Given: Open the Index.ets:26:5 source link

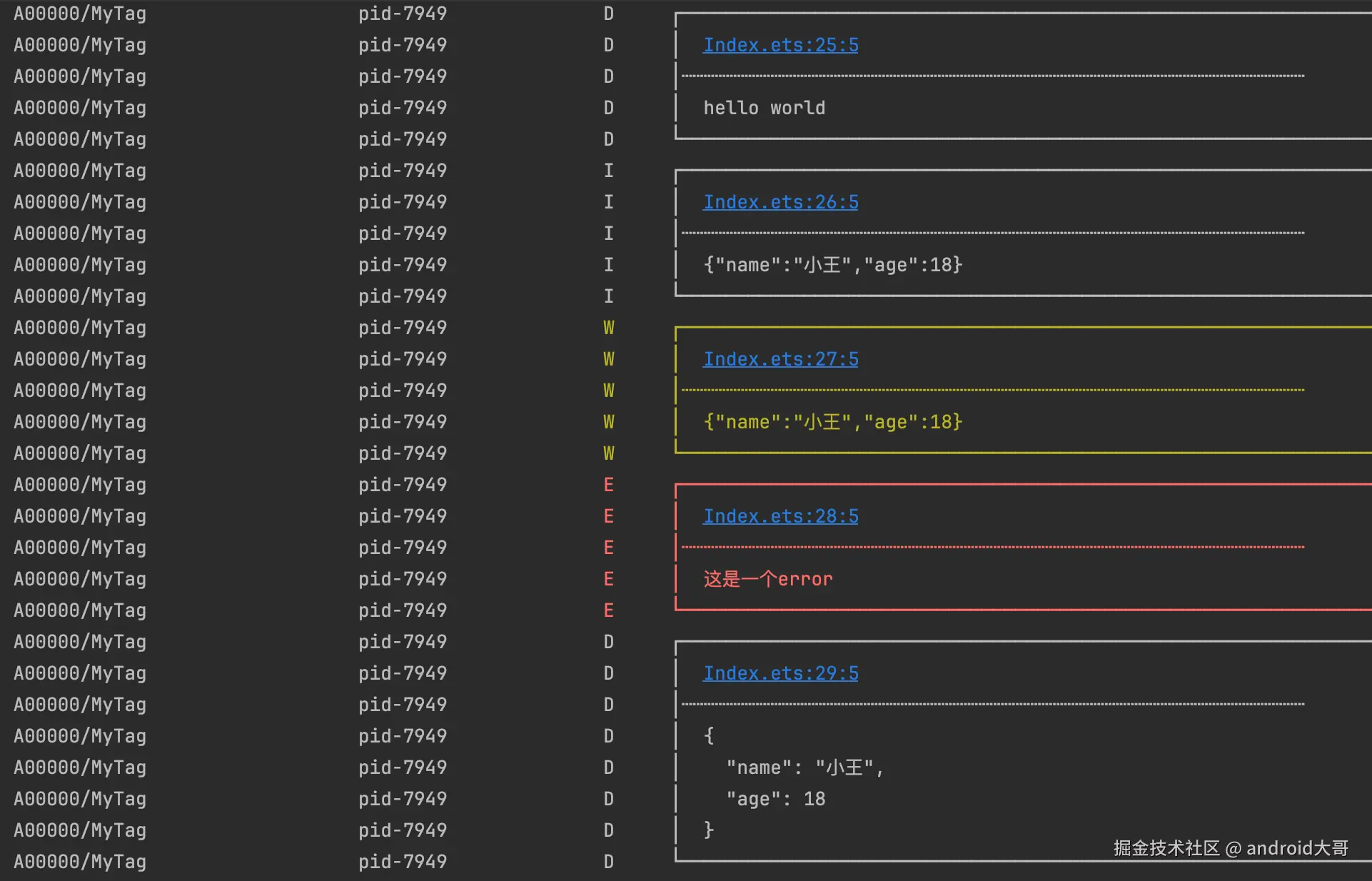Looking at the screenshot, I should 780,202.
